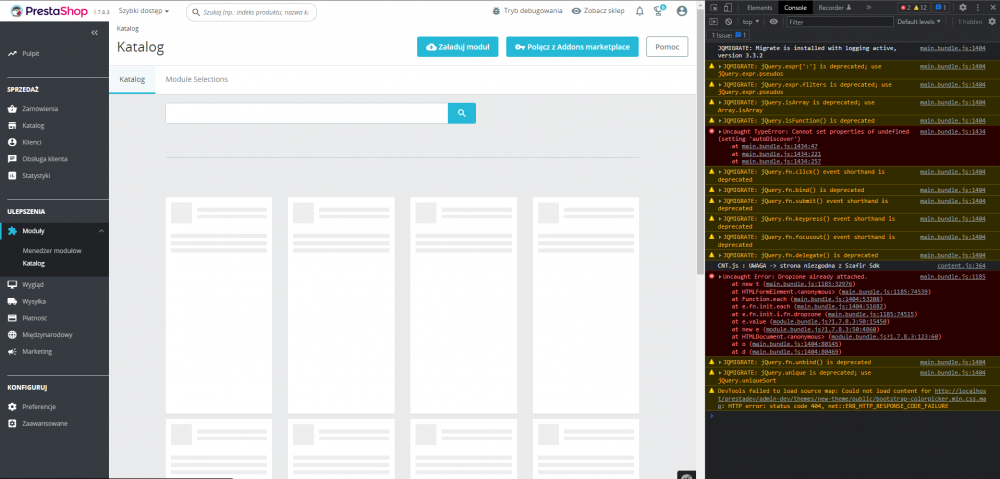Click the console Filter input field
1000x479 pixels.
coord(840,21)
